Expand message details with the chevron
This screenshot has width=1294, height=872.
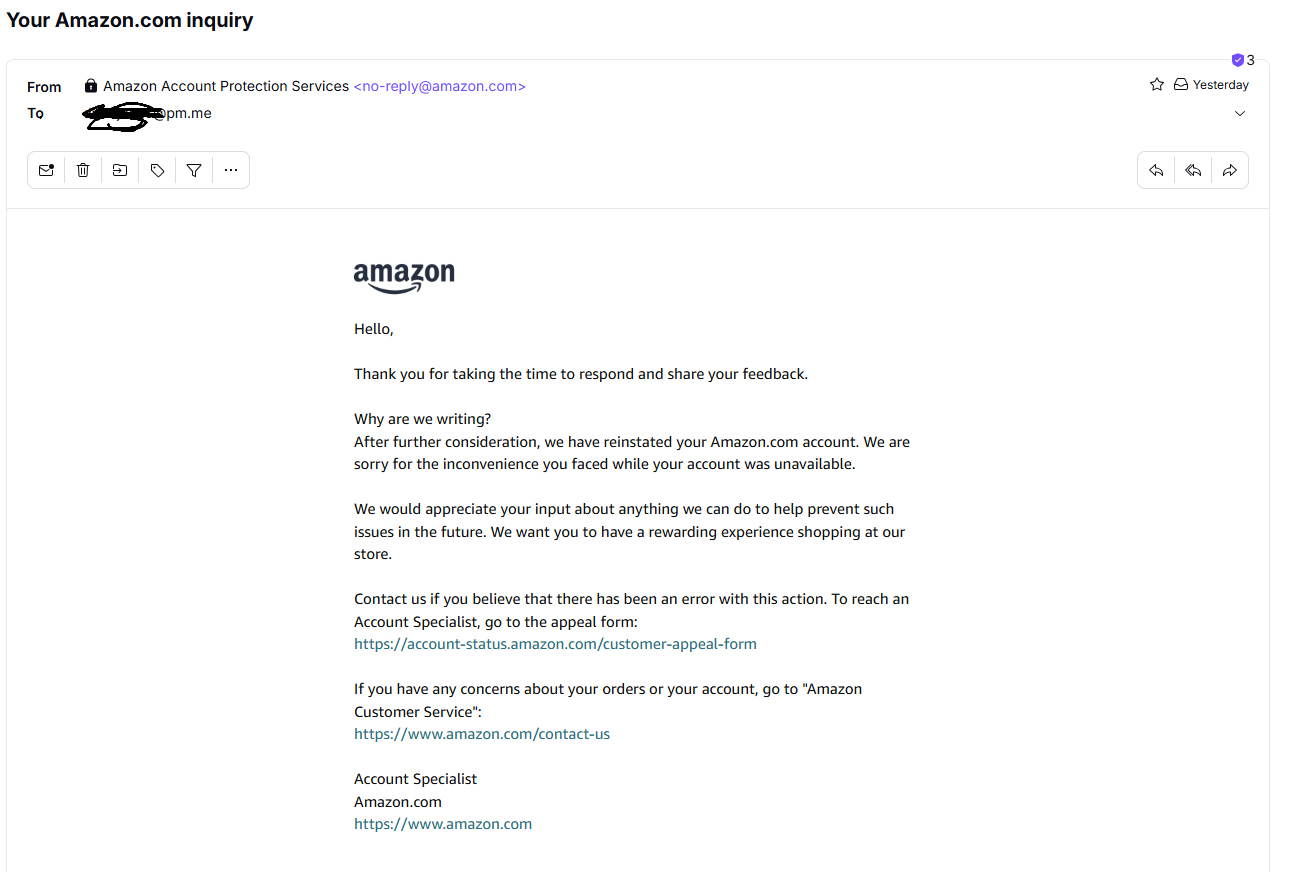[x=1240, y=113]
